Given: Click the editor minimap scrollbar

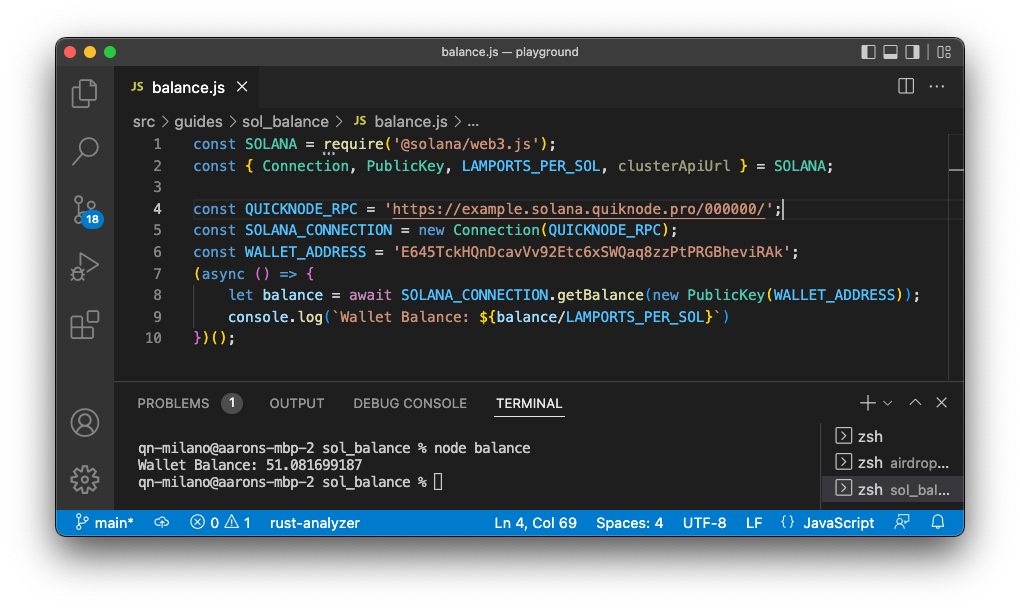Looking at the screenshot, I should [x=956, y=257].
